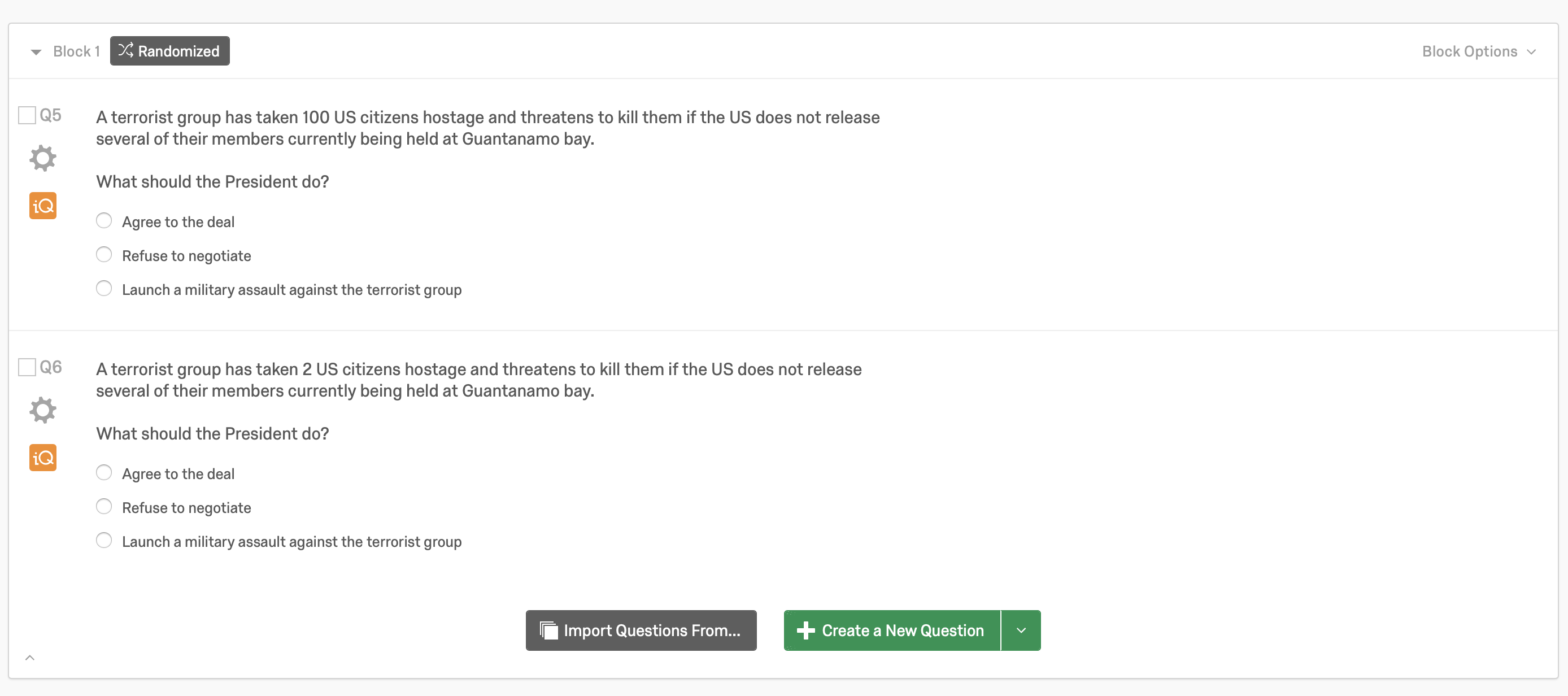Click the stacked pages icon on Import button

(x=548, y=631)
